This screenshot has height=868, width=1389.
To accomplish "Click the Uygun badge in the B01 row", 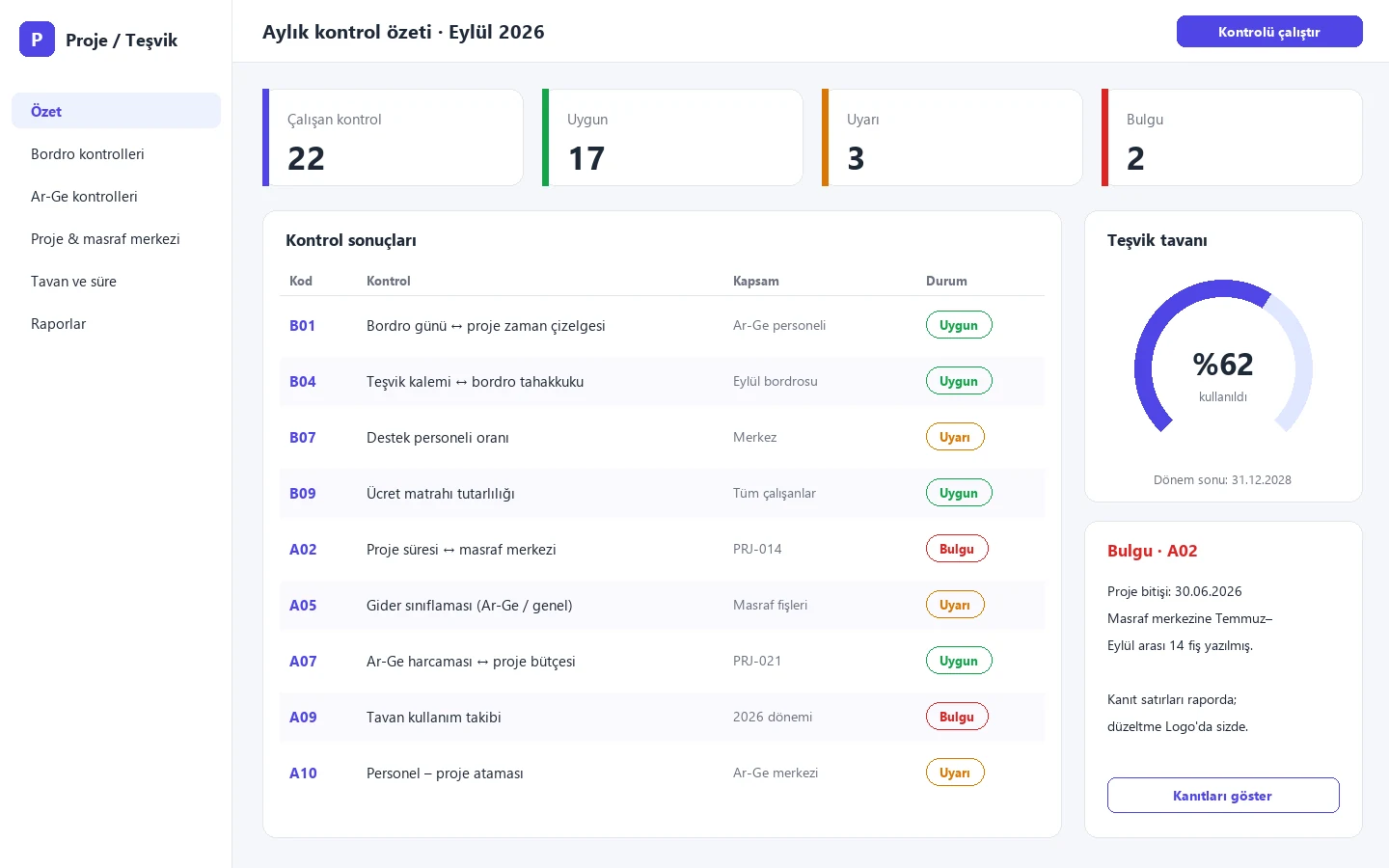I will [x=959, y=325].
